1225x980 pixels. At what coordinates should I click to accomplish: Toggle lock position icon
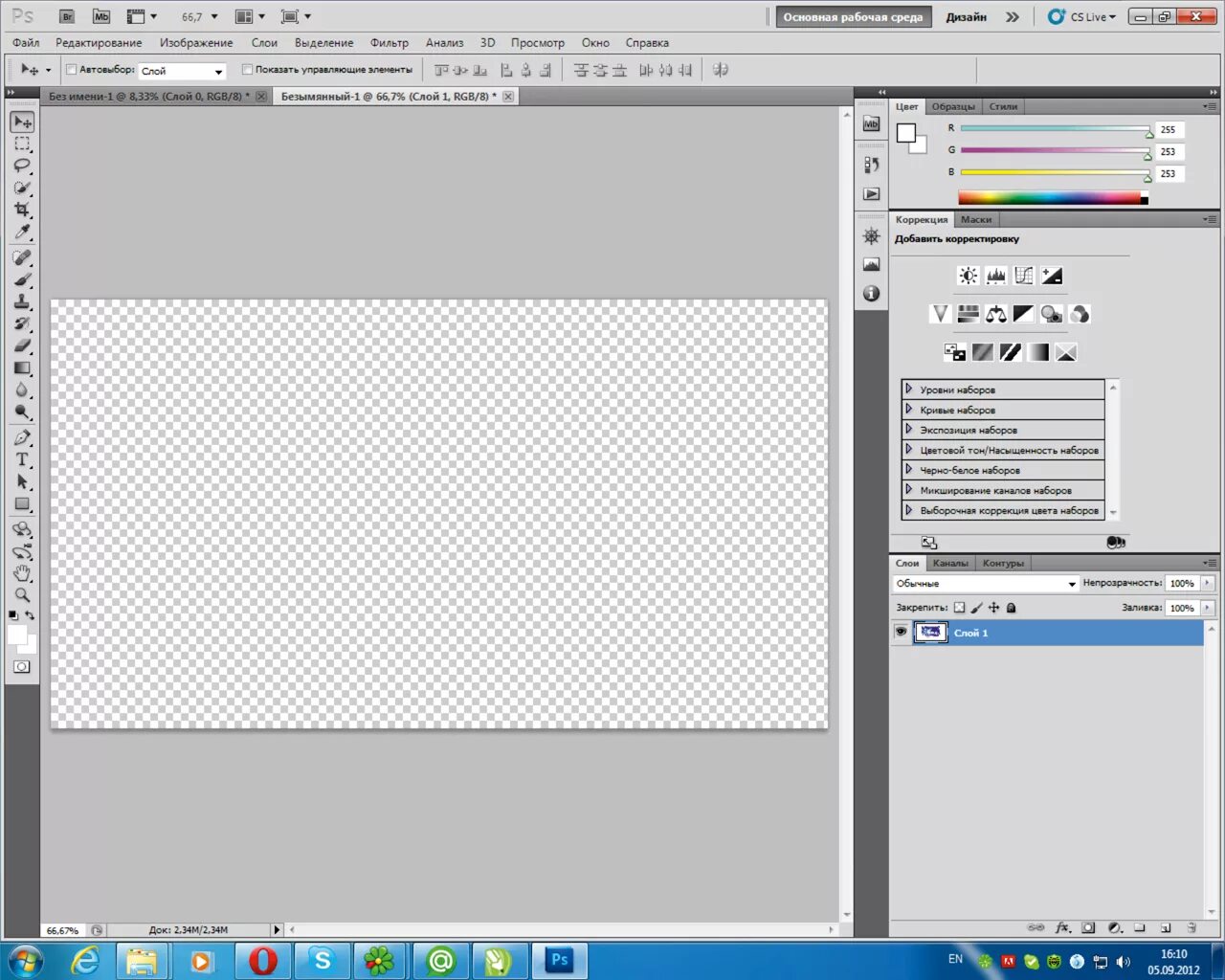(993, 608)
